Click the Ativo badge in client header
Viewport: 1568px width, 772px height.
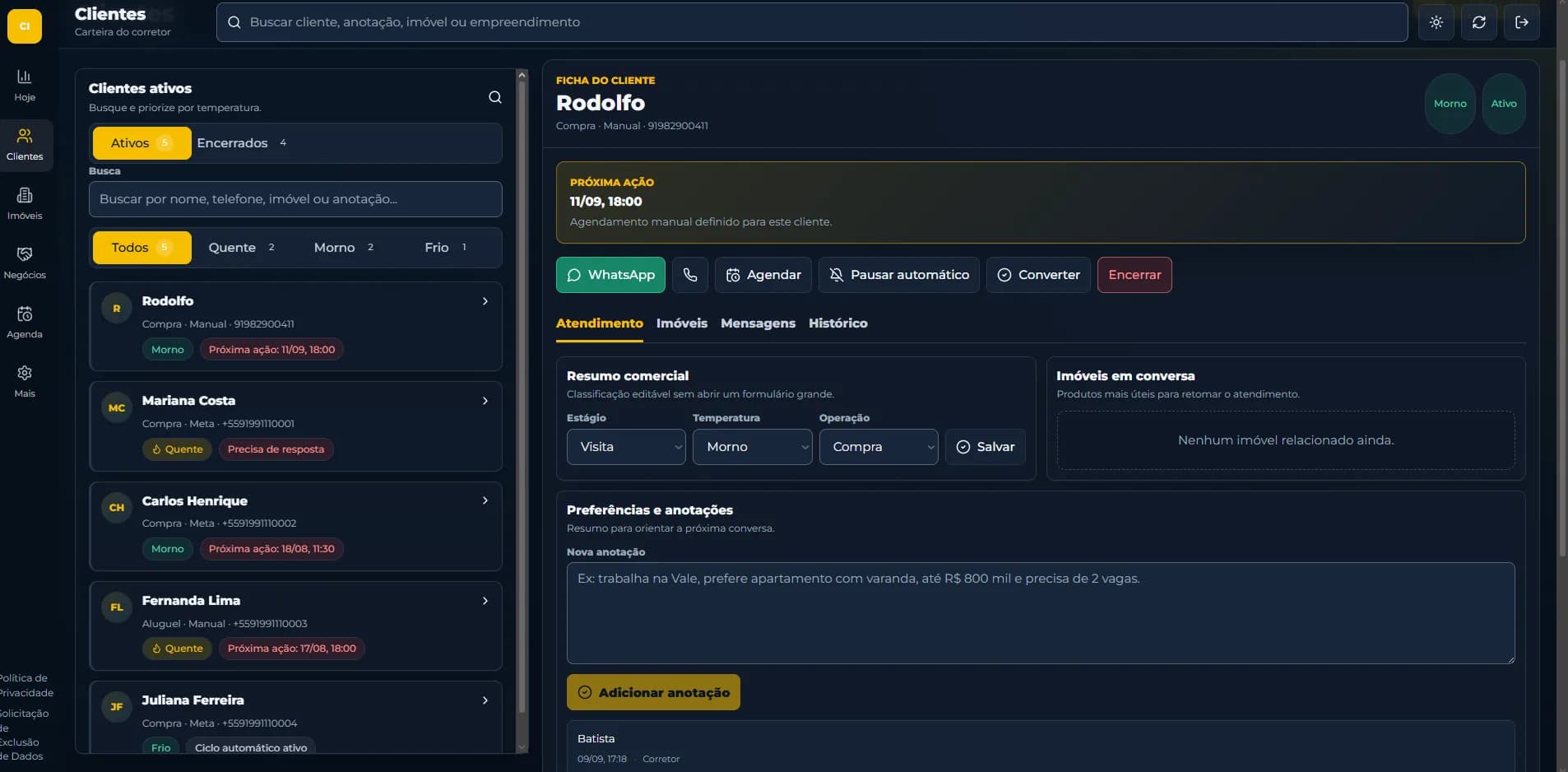tap(1504, 104)
